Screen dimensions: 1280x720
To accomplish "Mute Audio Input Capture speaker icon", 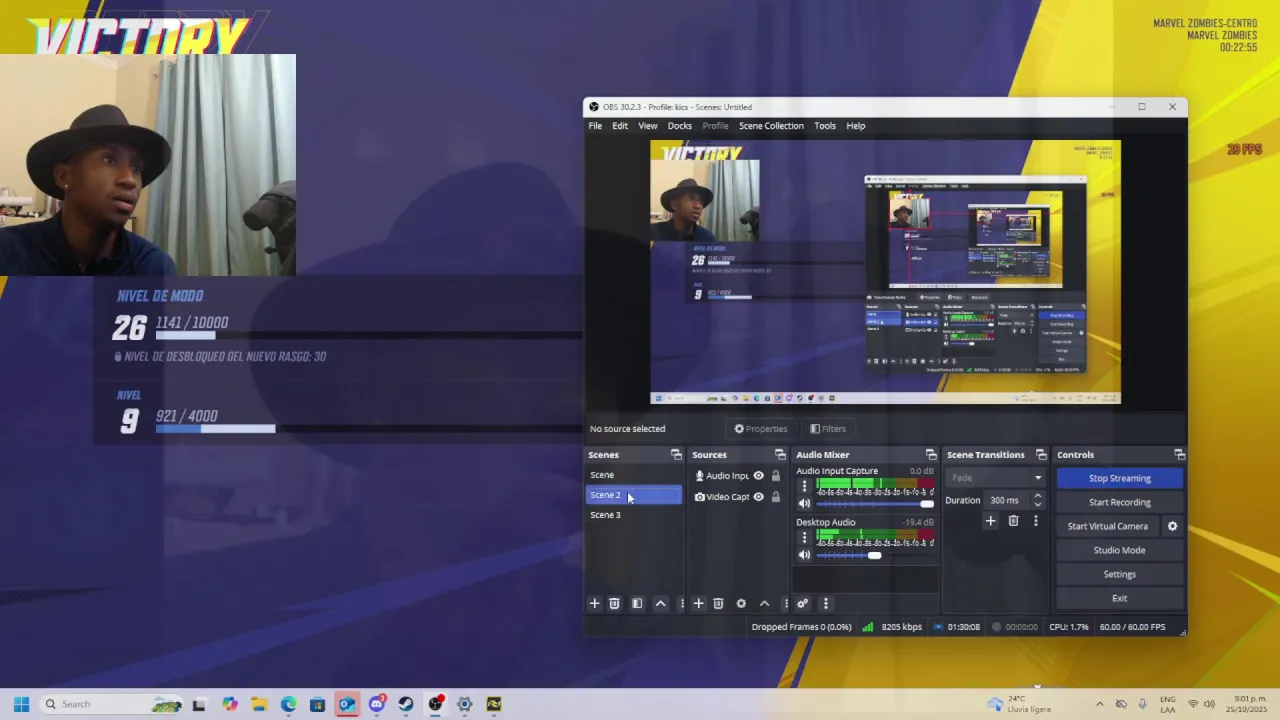I will [804, 503].
